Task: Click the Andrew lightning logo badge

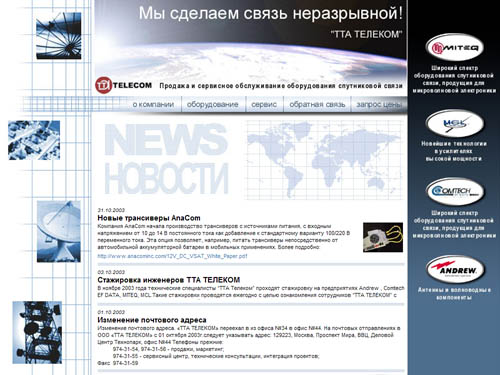Action: [454, 269]
